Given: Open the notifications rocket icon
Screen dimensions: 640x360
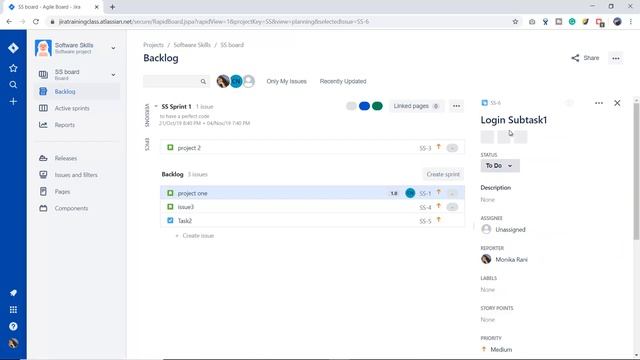Looking at the screenshot, I should 13,293.
